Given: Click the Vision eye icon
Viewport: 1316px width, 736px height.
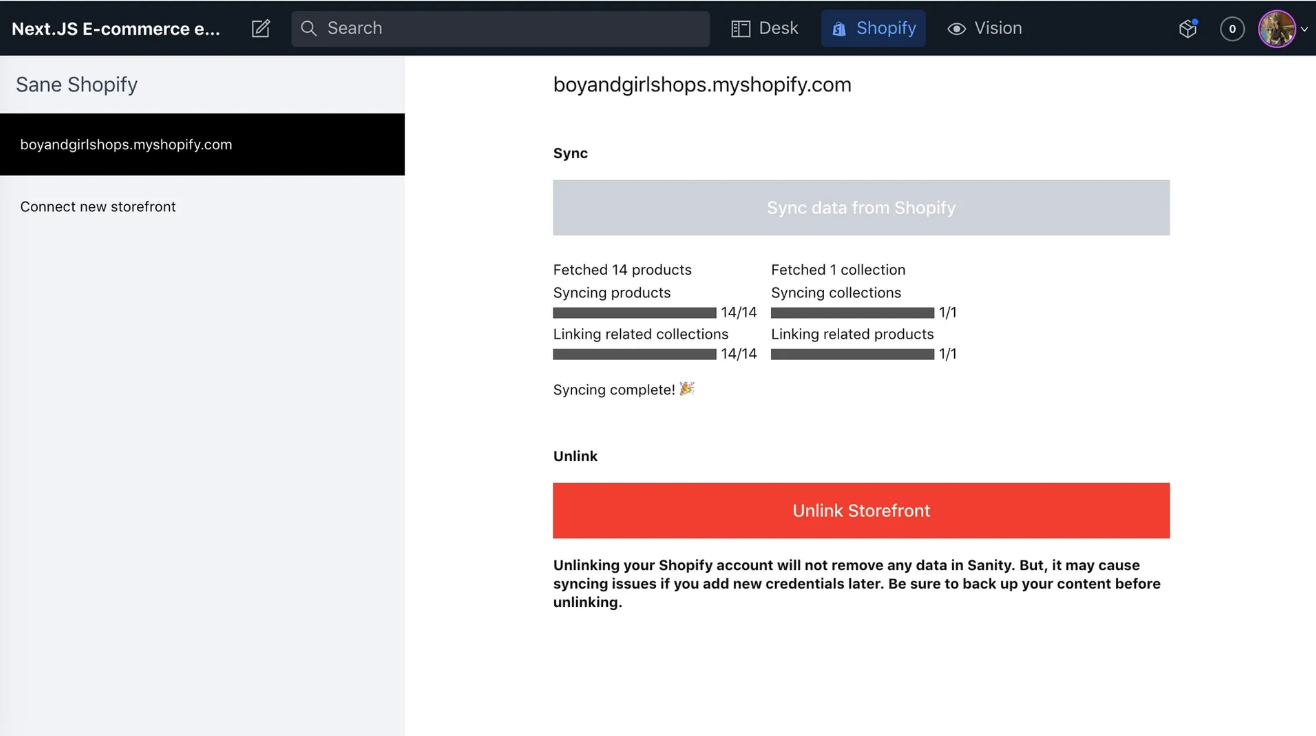Looking at the screenshot, I should tap(957, 29).
